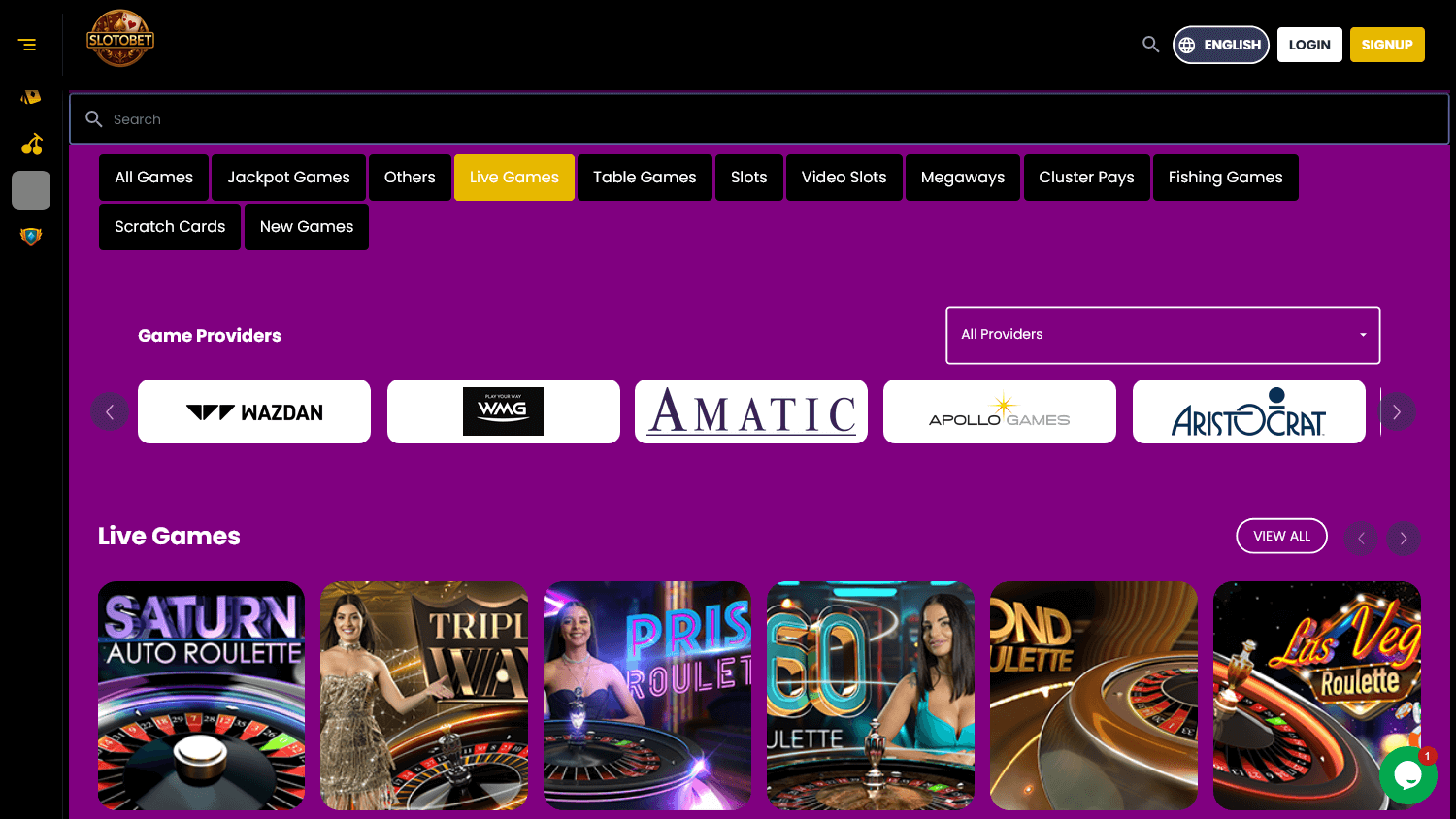Click the LOGIN button
Viewport: 1456px width, 819px height.
pos(1308,44)
